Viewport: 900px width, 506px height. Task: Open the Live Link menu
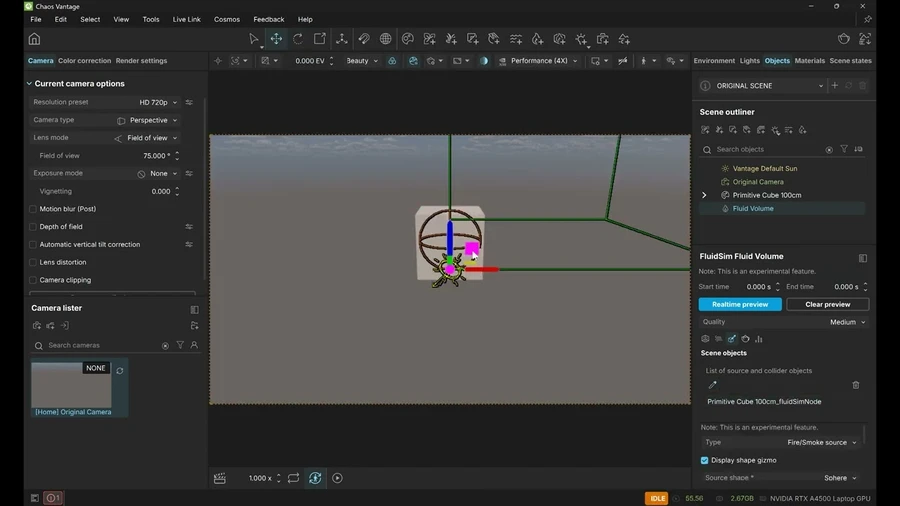(x=186, y=19)
